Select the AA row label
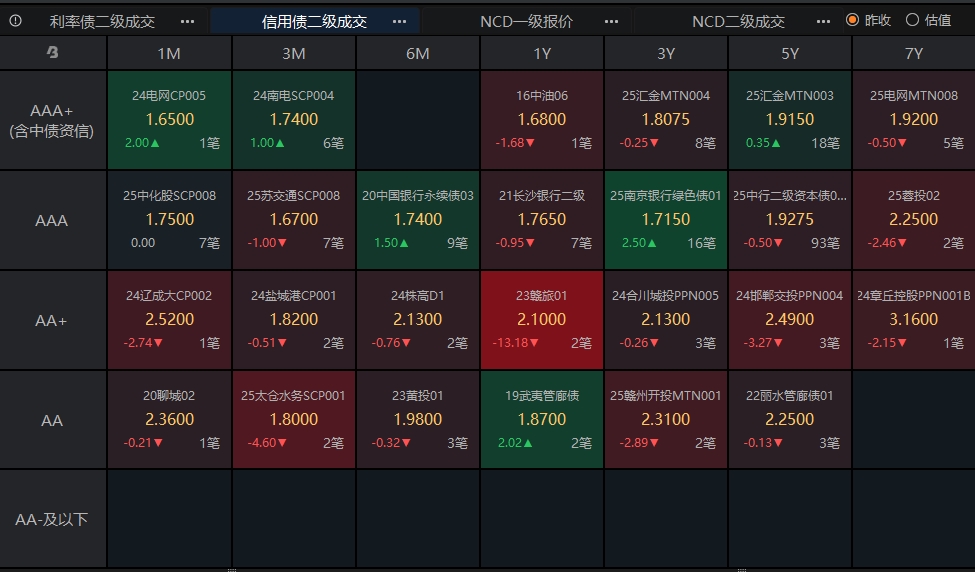 52,420
